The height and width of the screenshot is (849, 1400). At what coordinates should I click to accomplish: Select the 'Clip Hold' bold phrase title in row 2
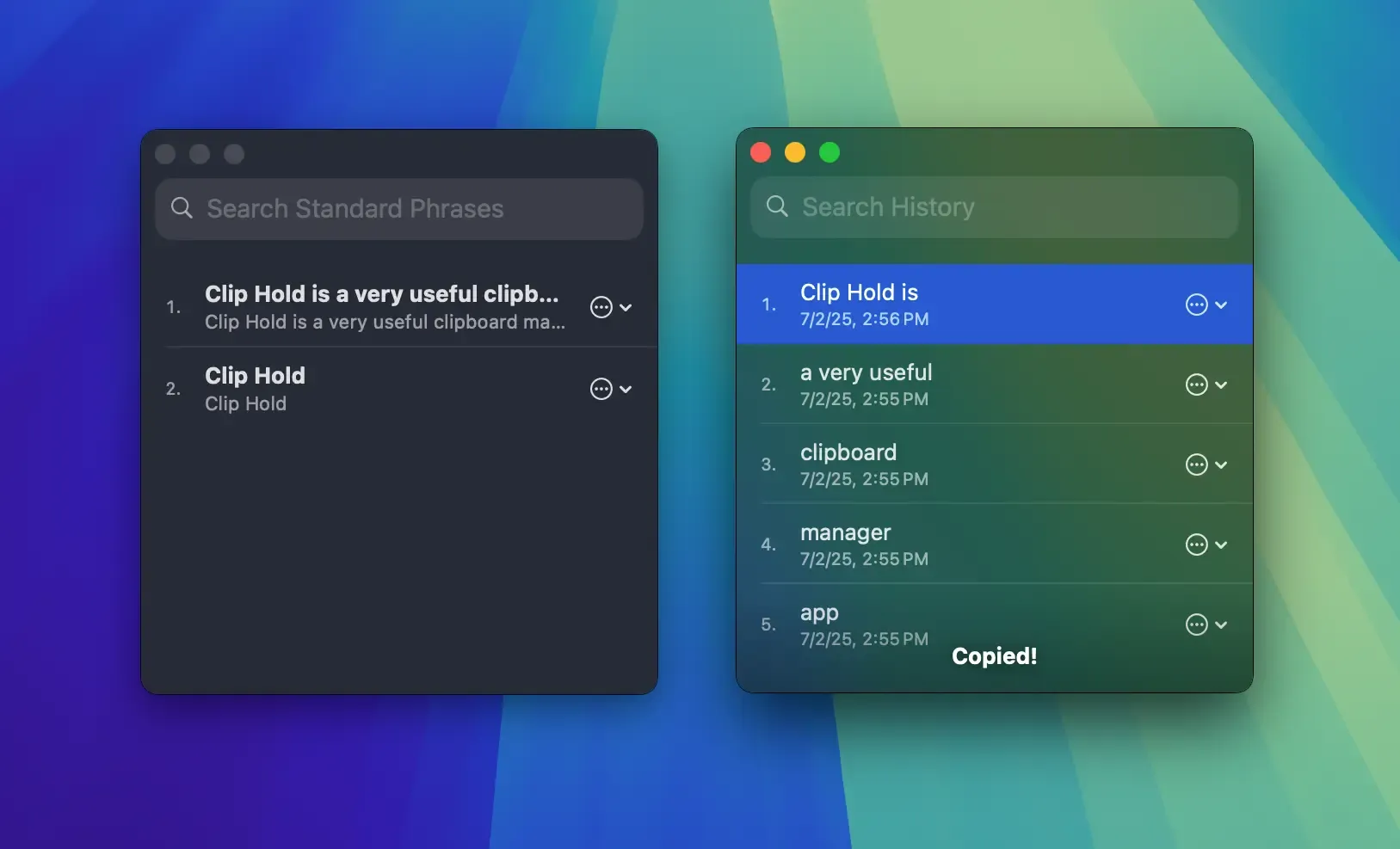(255, 376)
